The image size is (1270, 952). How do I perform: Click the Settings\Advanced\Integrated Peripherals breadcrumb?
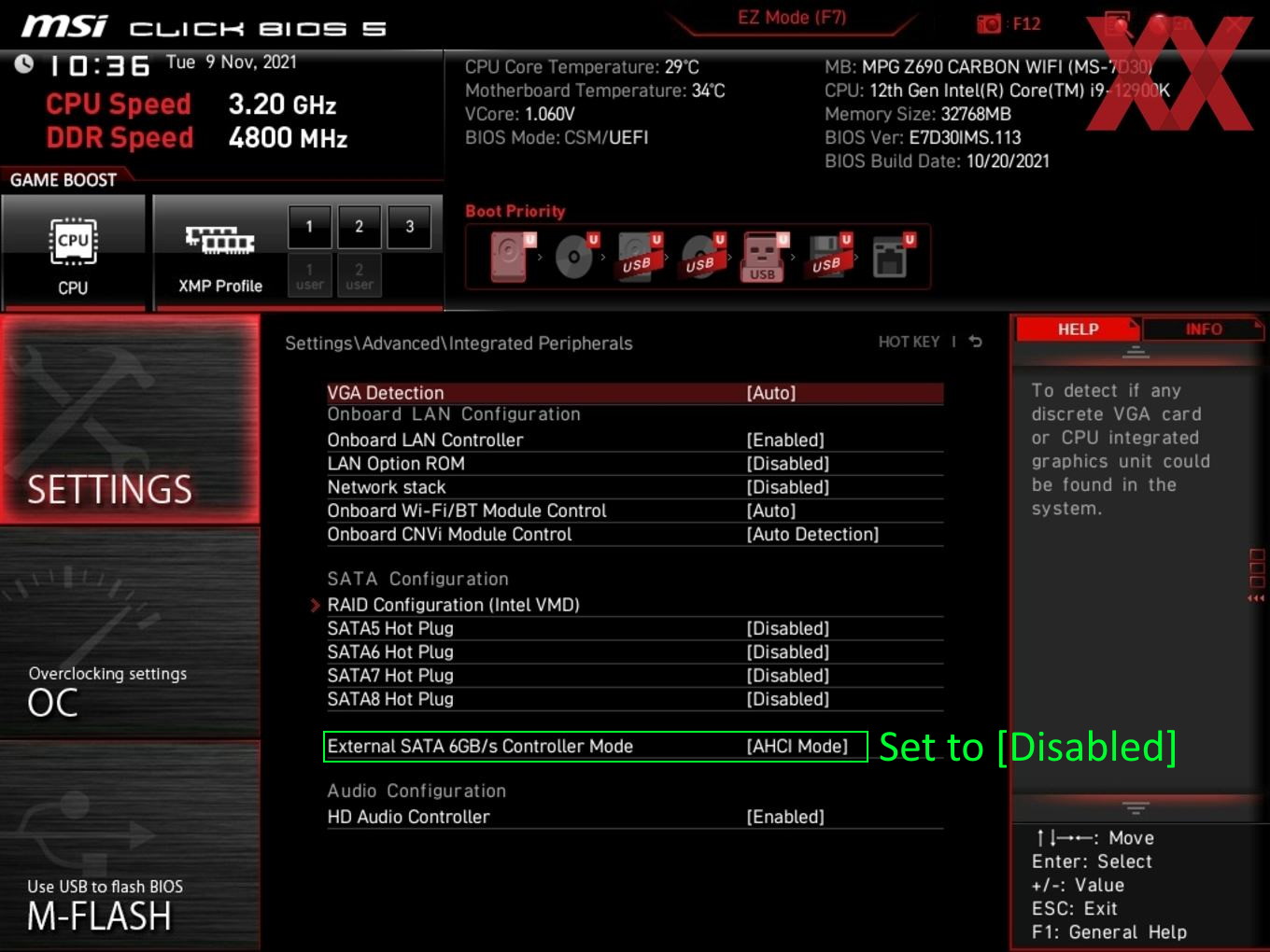click(x=459, y=343)
